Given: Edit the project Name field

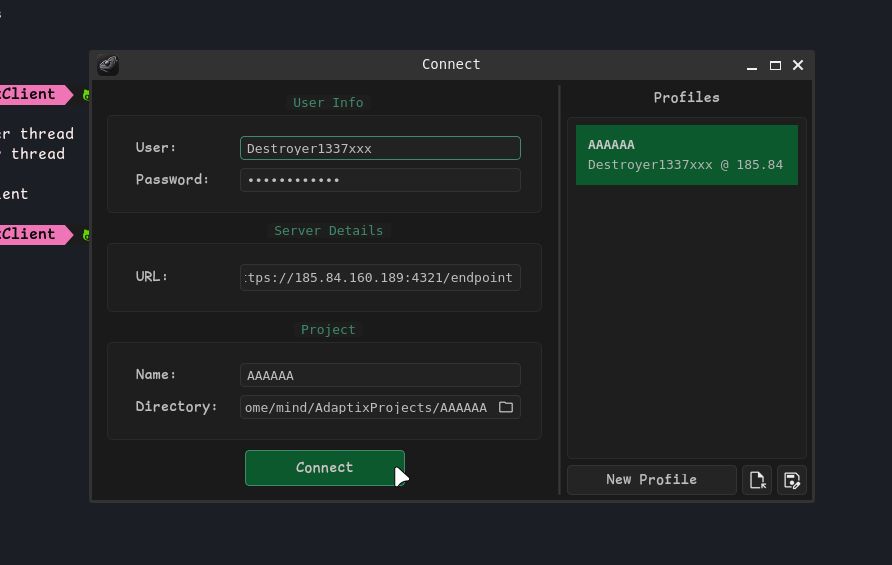Looking at the screenshot, I should click(x=380, y=375).
